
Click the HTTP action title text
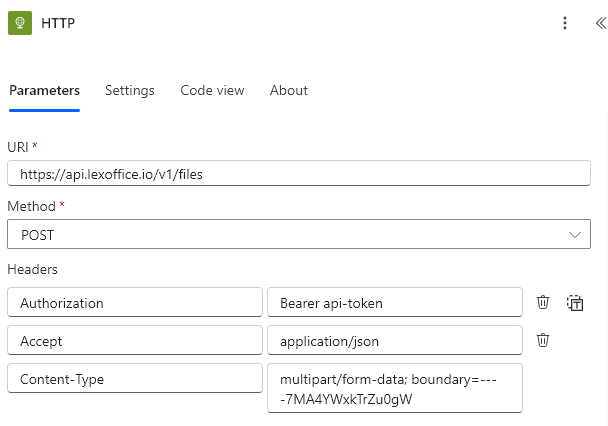pos(58,23)
